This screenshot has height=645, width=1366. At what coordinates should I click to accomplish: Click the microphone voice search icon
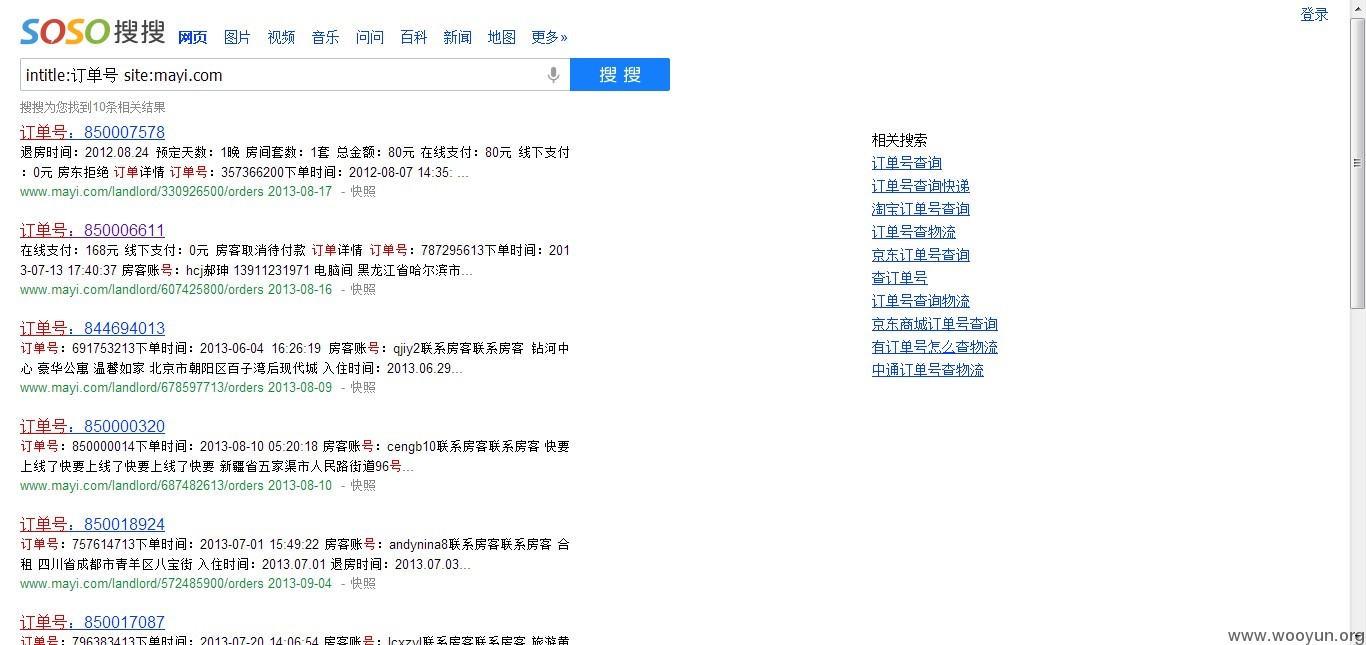[553, 75]
